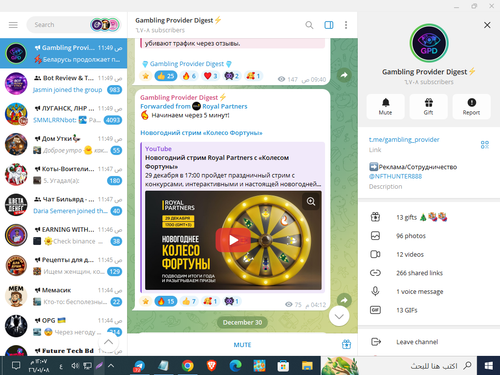Image resolution: width=500 pixels, height=375 pixels.
Task: Open the Gambling Provider Digest chat in list
Action: 63,53
